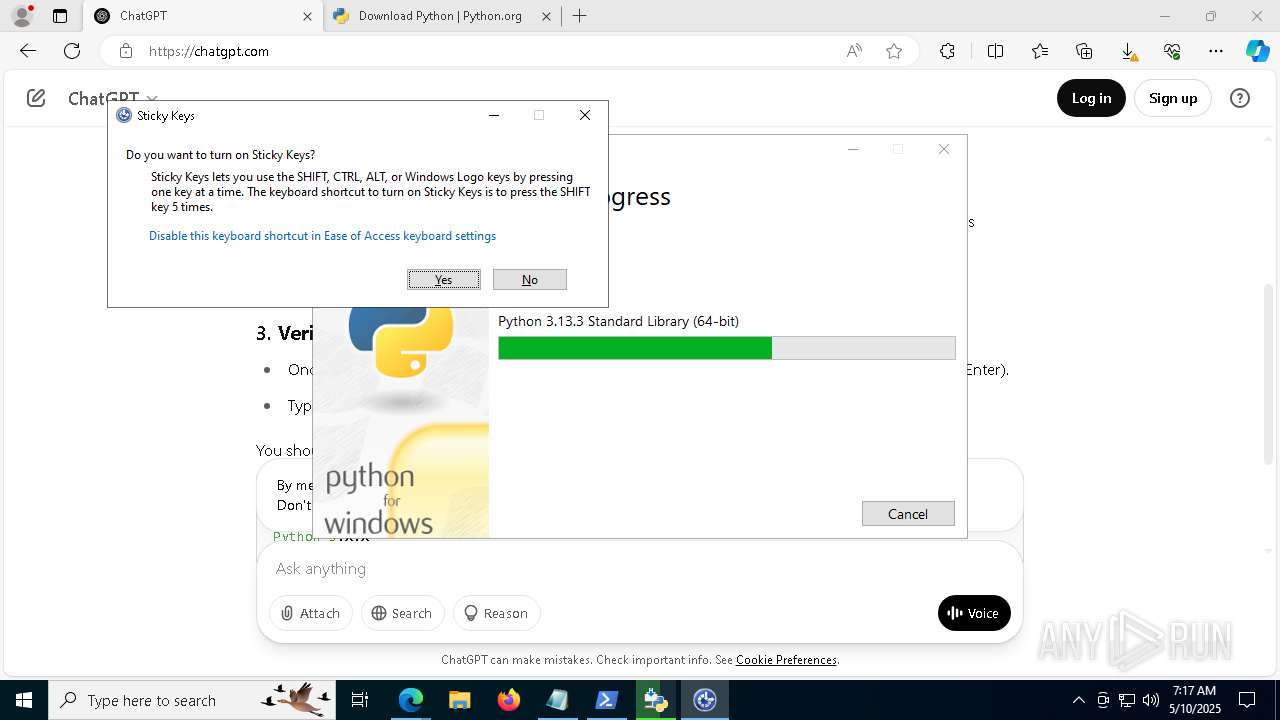Viewport: 1280px width, 720px height.
Task: Open the tab actions menu icon
Action: point(60,16)
